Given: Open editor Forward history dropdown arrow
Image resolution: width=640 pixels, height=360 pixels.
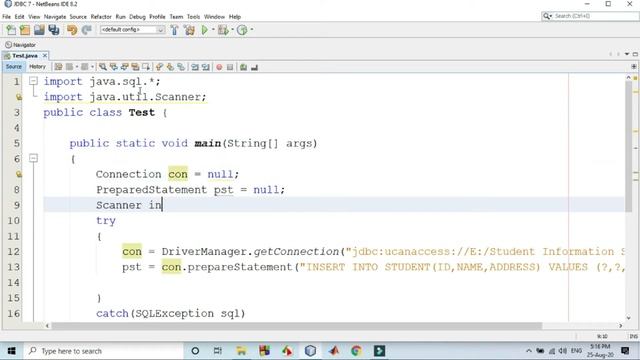Looking at the screenshot, I should click(x=92, y=67).
